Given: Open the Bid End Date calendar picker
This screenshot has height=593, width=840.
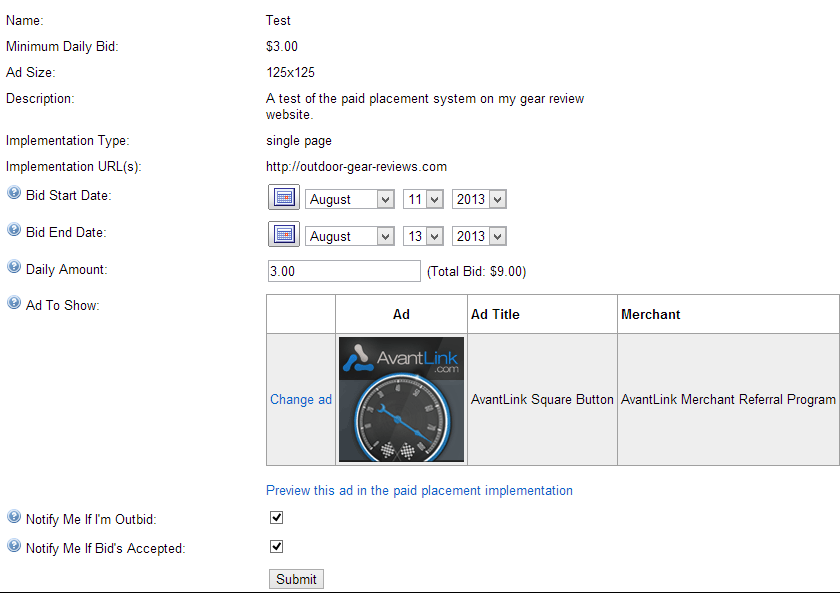Looking at the screenshot, I should [x=284, y=235].
